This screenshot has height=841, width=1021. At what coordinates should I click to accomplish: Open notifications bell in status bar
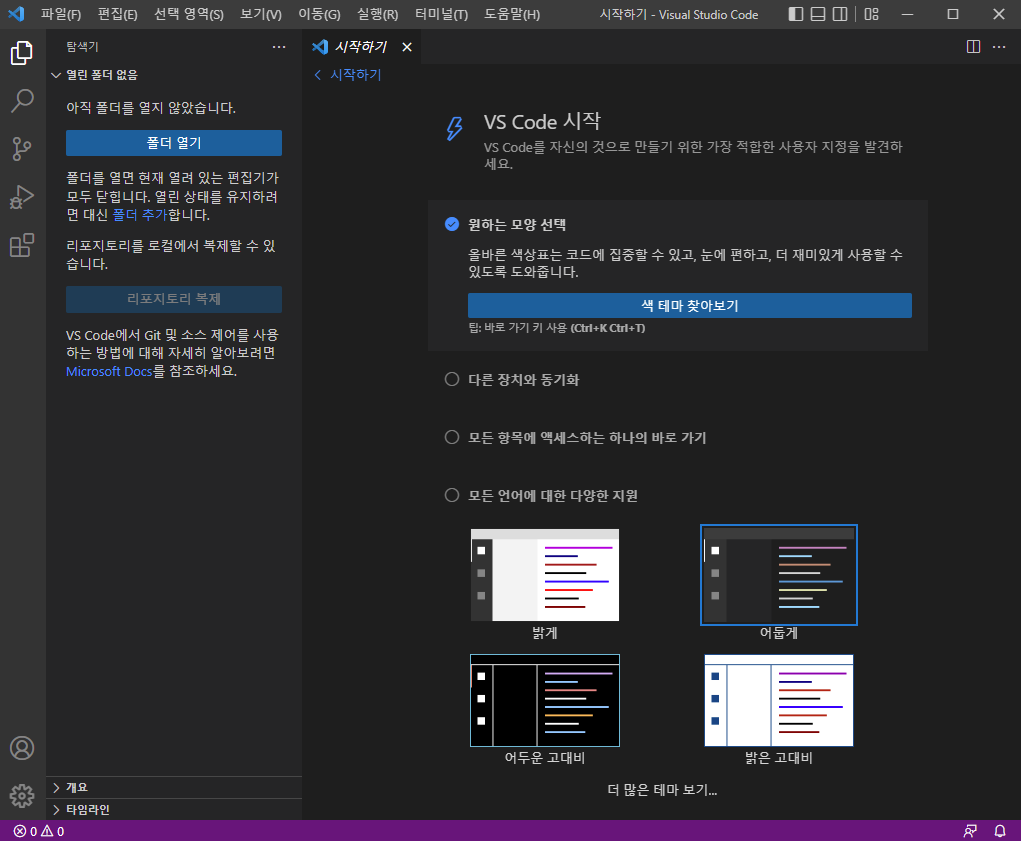[1000, 831]
